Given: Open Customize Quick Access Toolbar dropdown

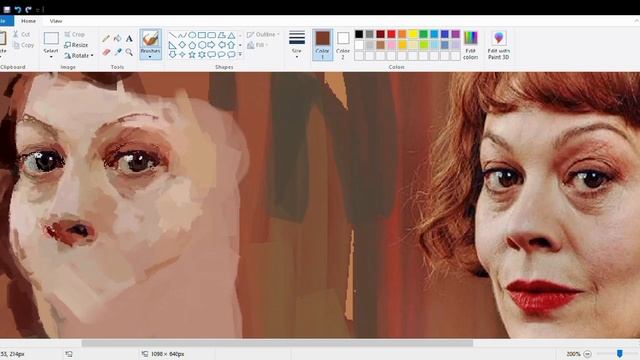Looking at the screenshot, I should [x=39, y=9].
